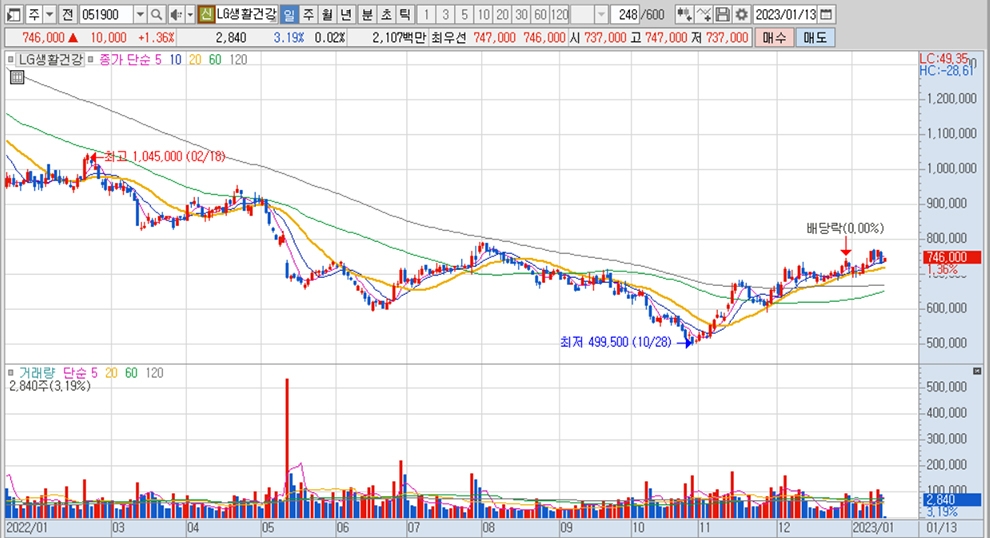The image size is (990, 538).
Task: Switch to daily chart (일)
Action: 289,14
